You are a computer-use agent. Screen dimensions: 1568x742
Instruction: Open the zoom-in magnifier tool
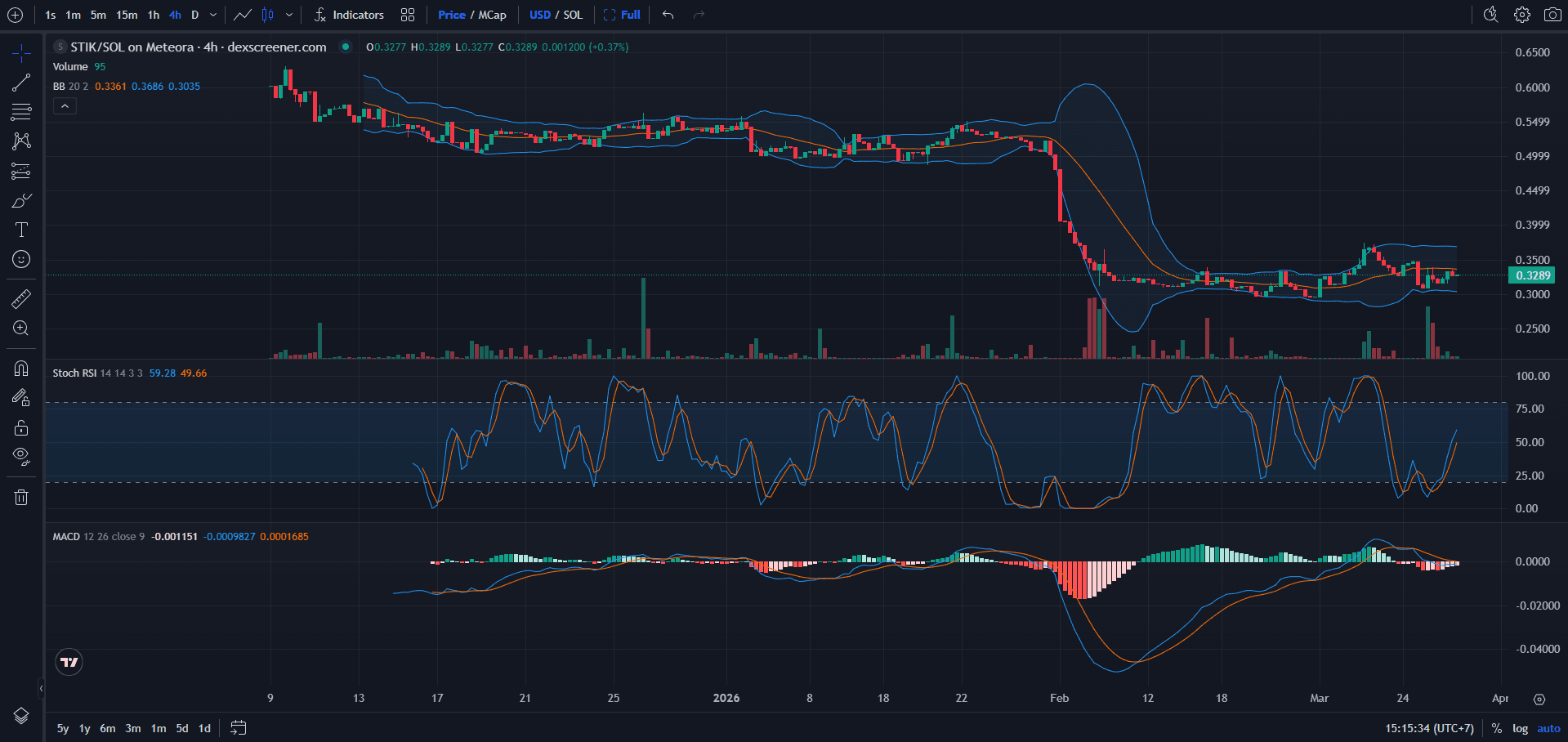tap(21, 328)
